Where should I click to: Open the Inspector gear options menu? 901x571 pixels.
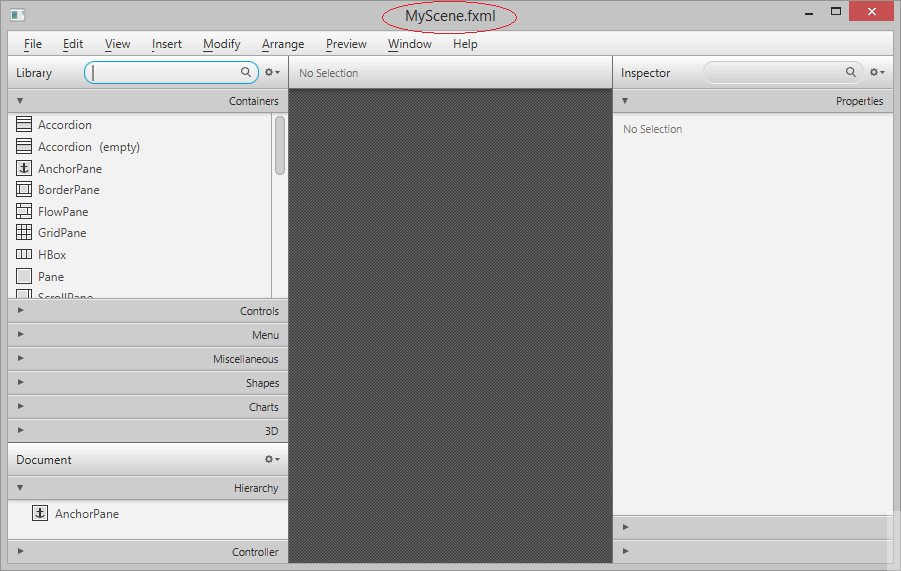877,72
